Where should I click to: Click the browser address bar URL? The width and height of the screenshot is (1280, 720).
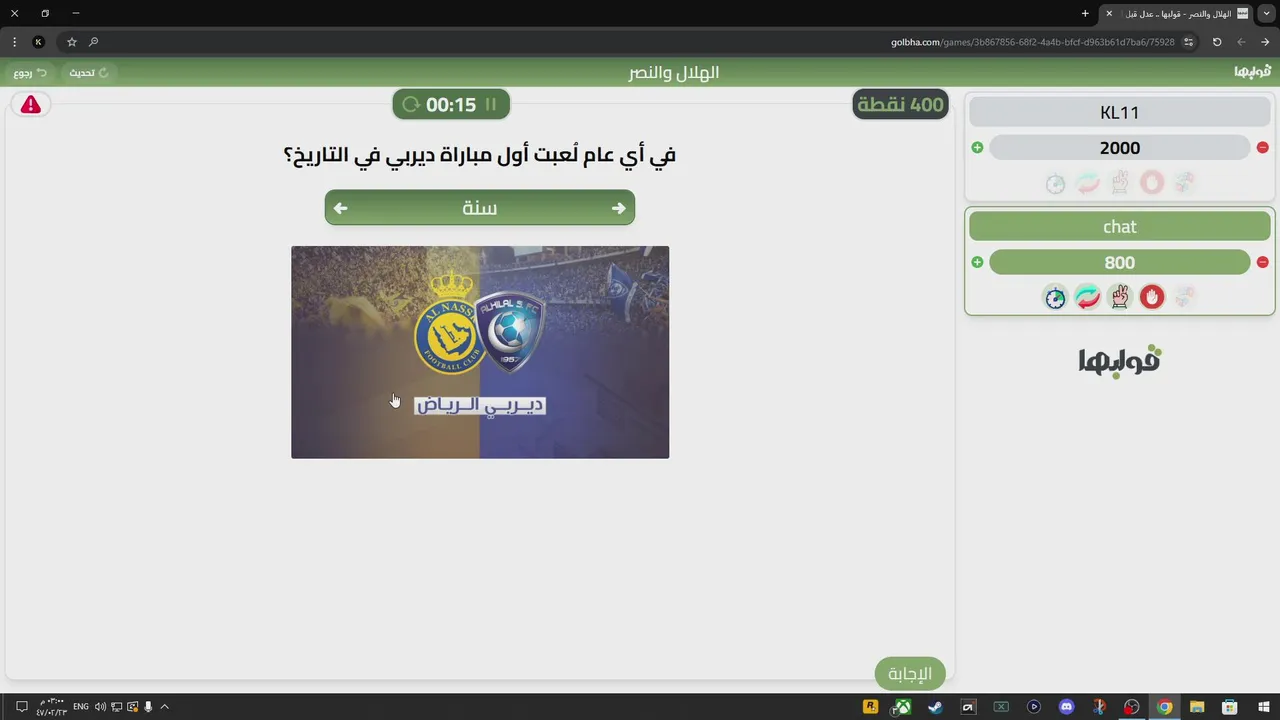(x=1032, y=42)
